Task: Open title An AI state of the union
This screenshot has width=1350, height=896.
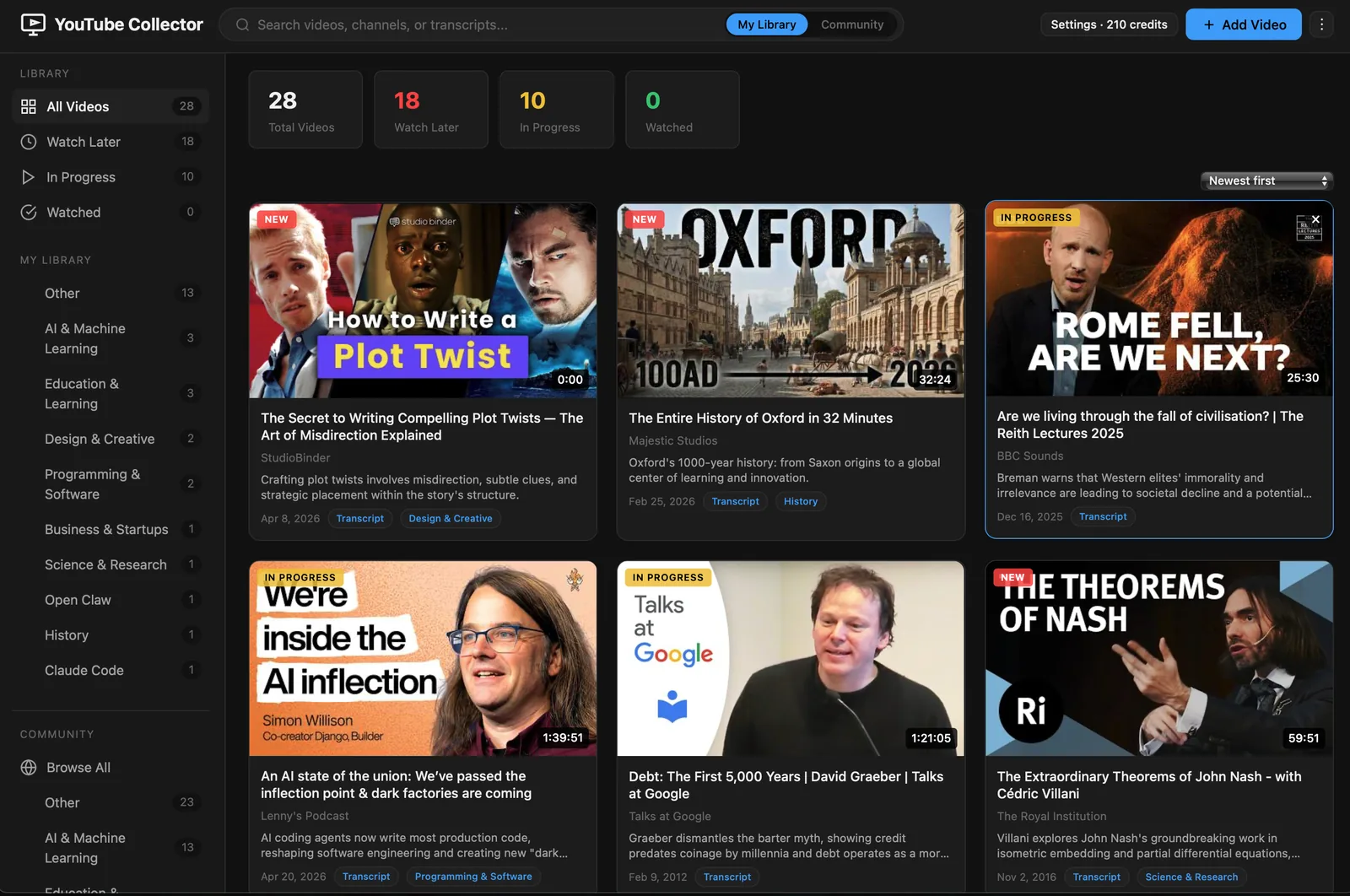Action: (x=396, y=785)
